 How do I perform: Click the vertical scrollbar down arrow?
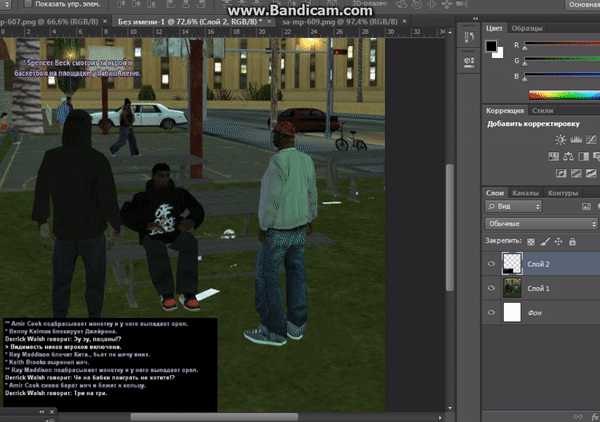pyautogui.click(x=450, y=408)
